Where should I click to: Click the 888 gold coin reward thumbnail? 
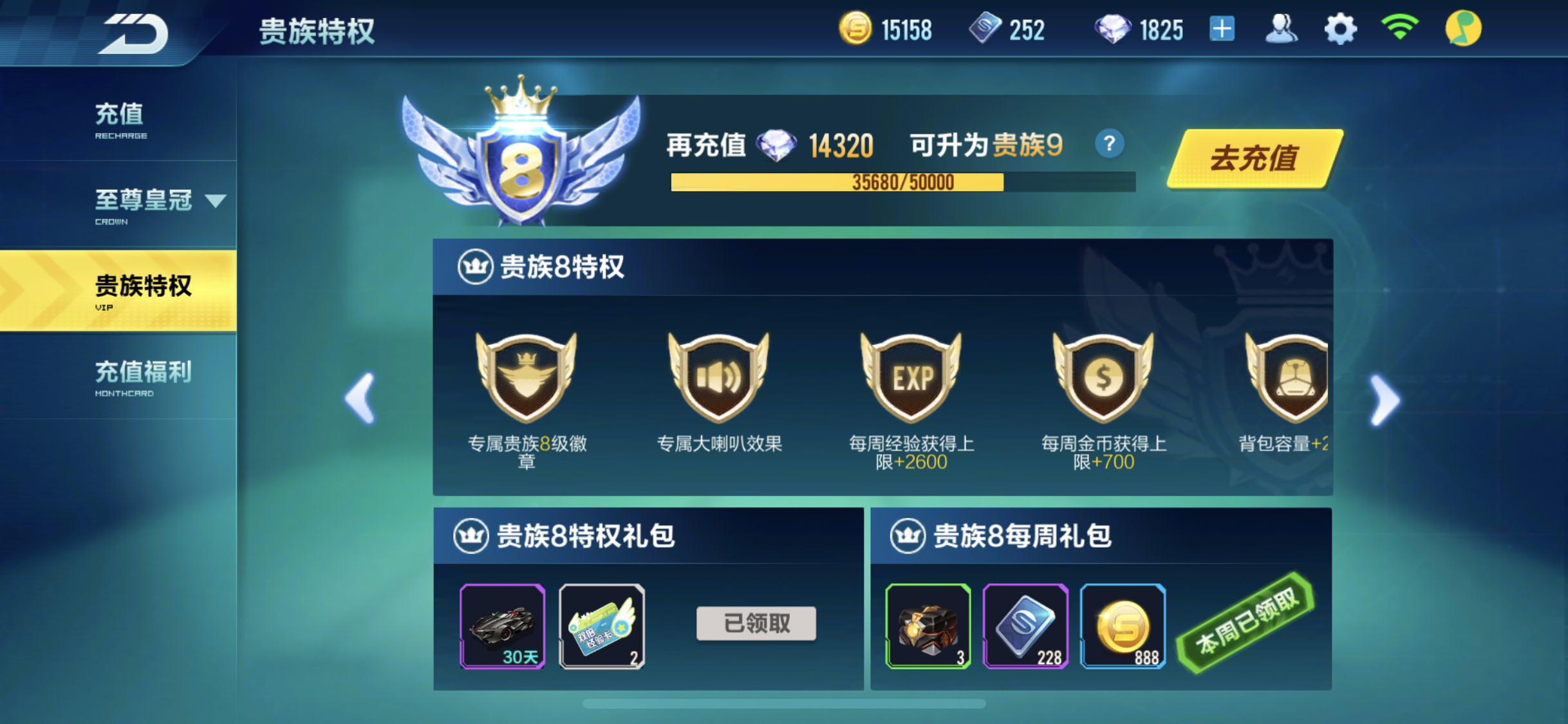(x=1123, y=626)
